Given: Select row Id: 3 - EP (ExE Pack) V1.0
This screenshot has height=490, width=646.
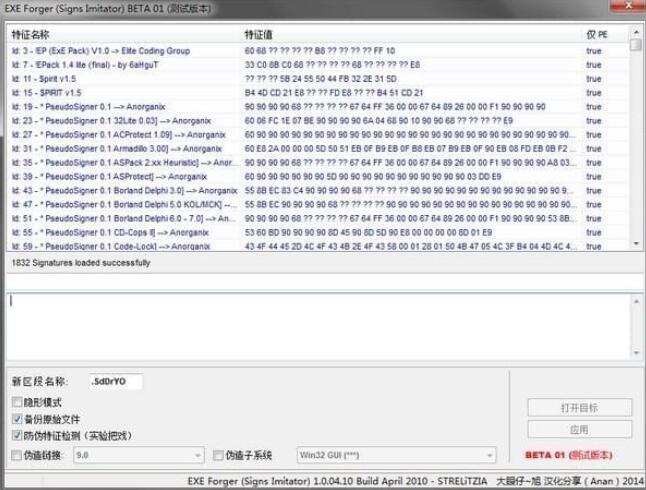Looking at the screenshot, I should (x=318, y=51).
